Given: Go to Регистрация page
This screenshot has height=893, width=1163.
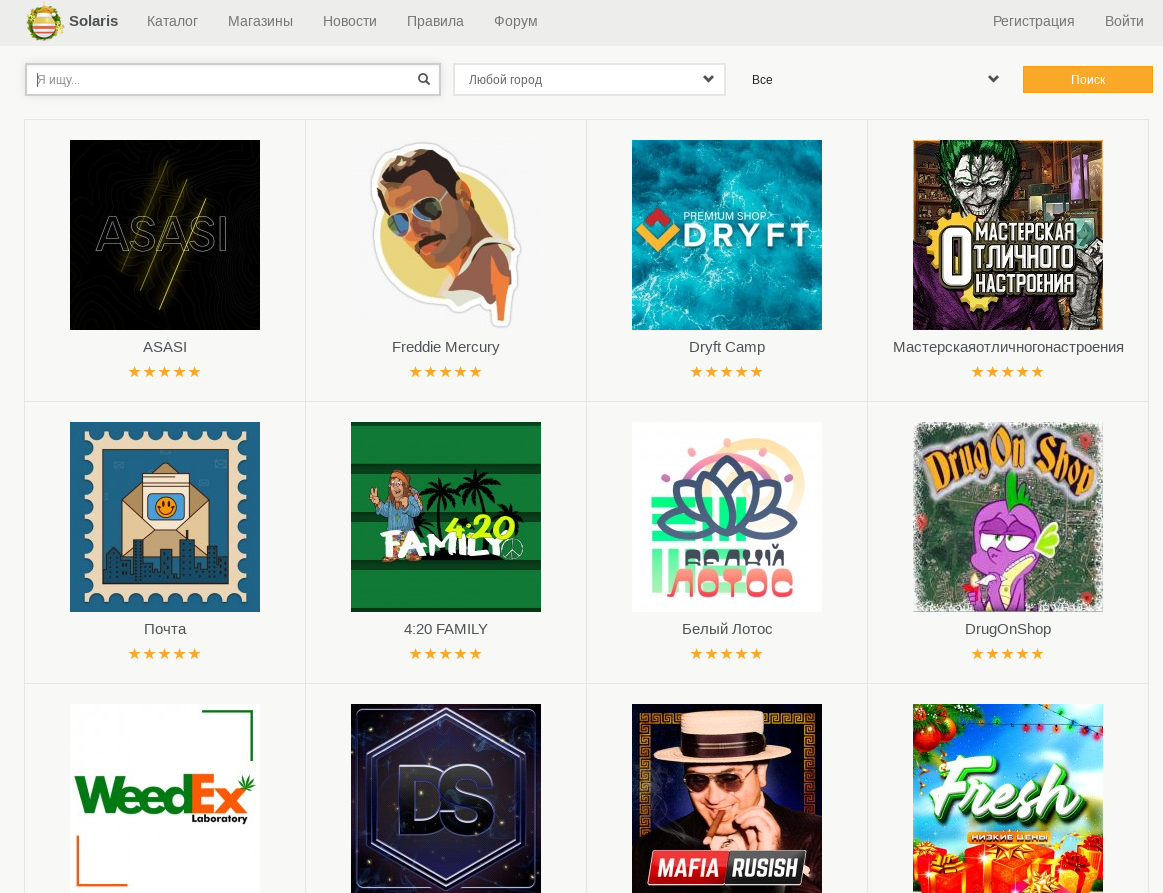Looking at the screenshot, I should [x=1033, y=22].
